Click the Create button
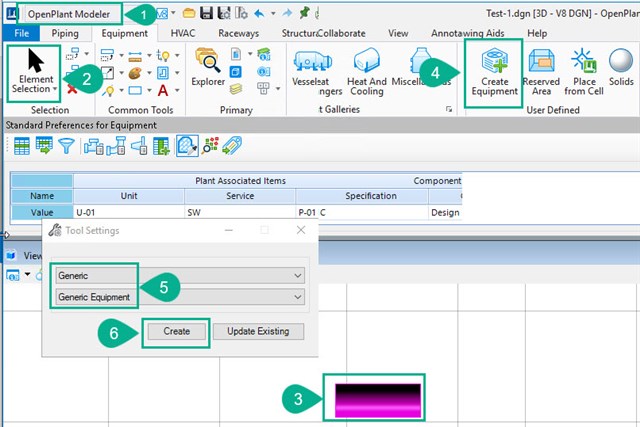This screenshot has width=640, height=427. coord(176,331)
